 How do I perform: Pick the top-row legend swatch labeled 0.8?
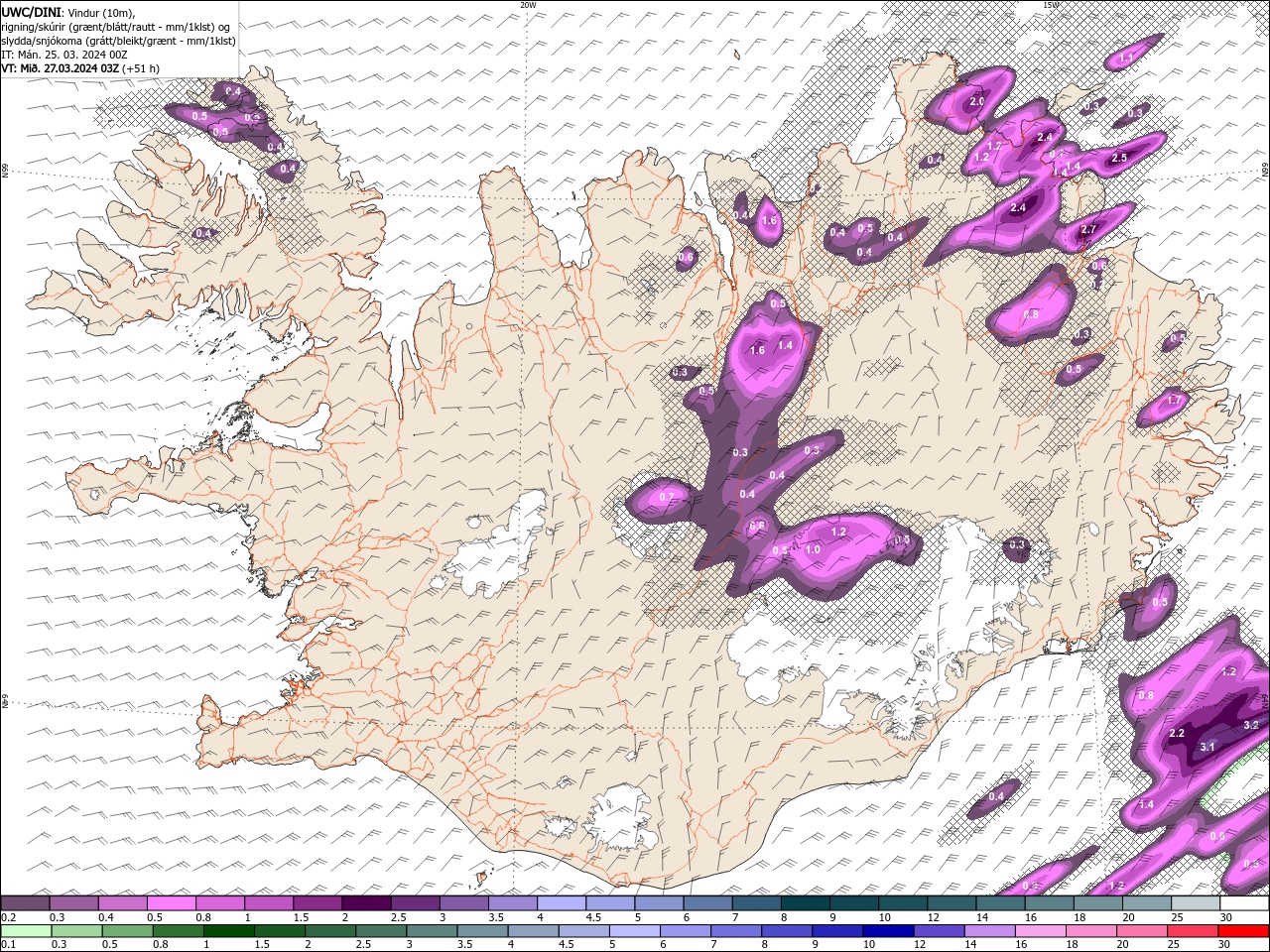(220, 902)
